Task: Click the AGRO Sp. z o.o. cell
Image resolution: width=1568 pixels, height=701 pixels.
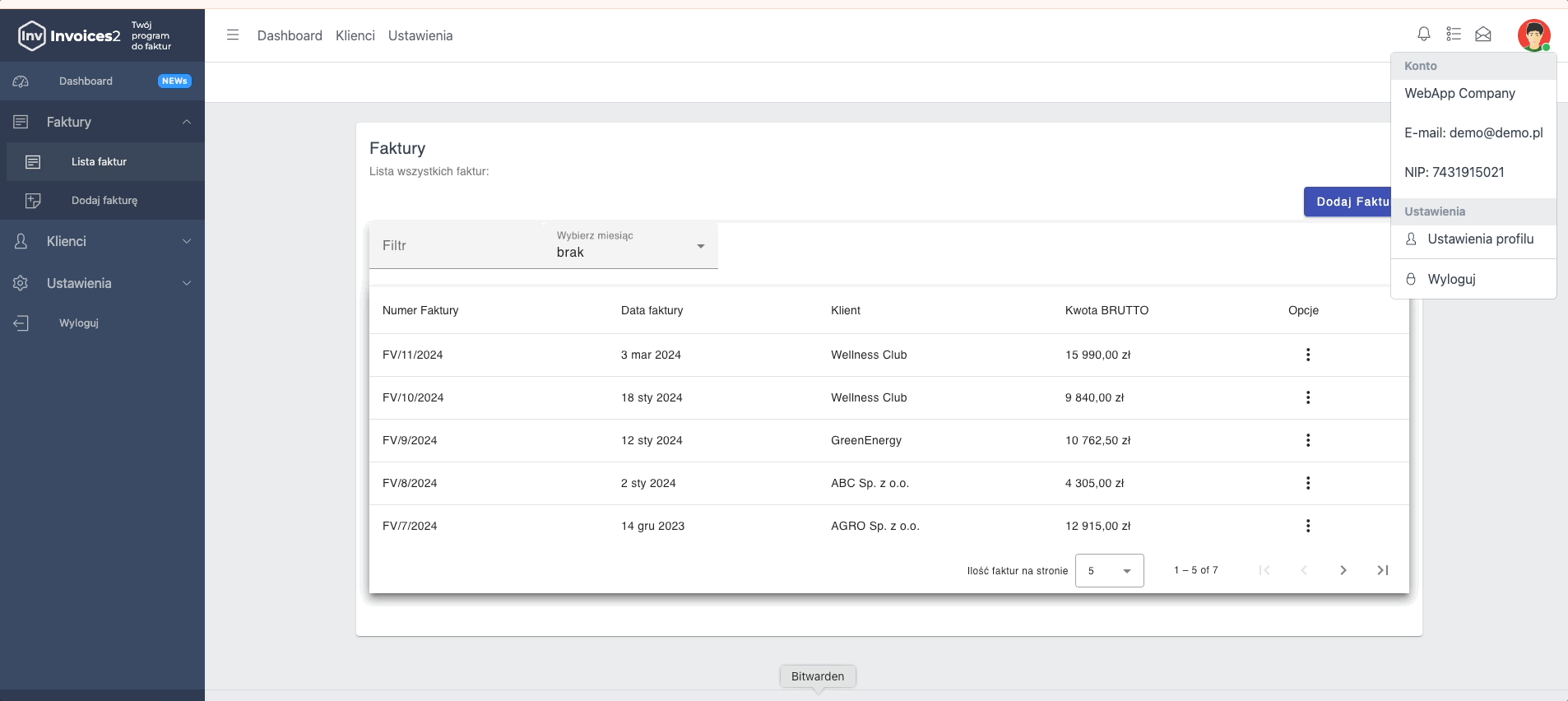Action: tap(875, 526)
